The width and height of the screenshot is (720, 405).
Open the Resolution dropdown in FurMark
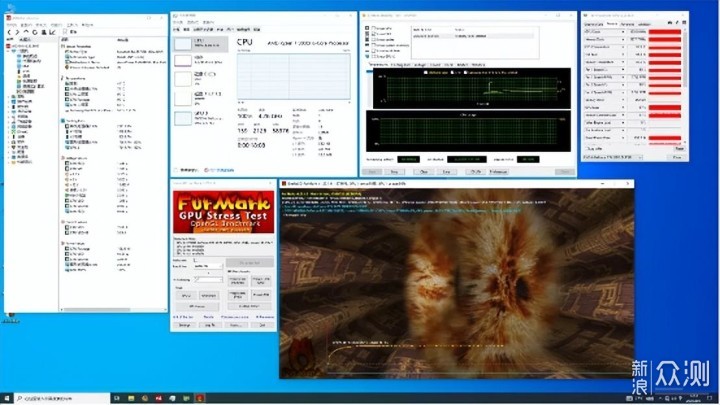pos(208,266)
